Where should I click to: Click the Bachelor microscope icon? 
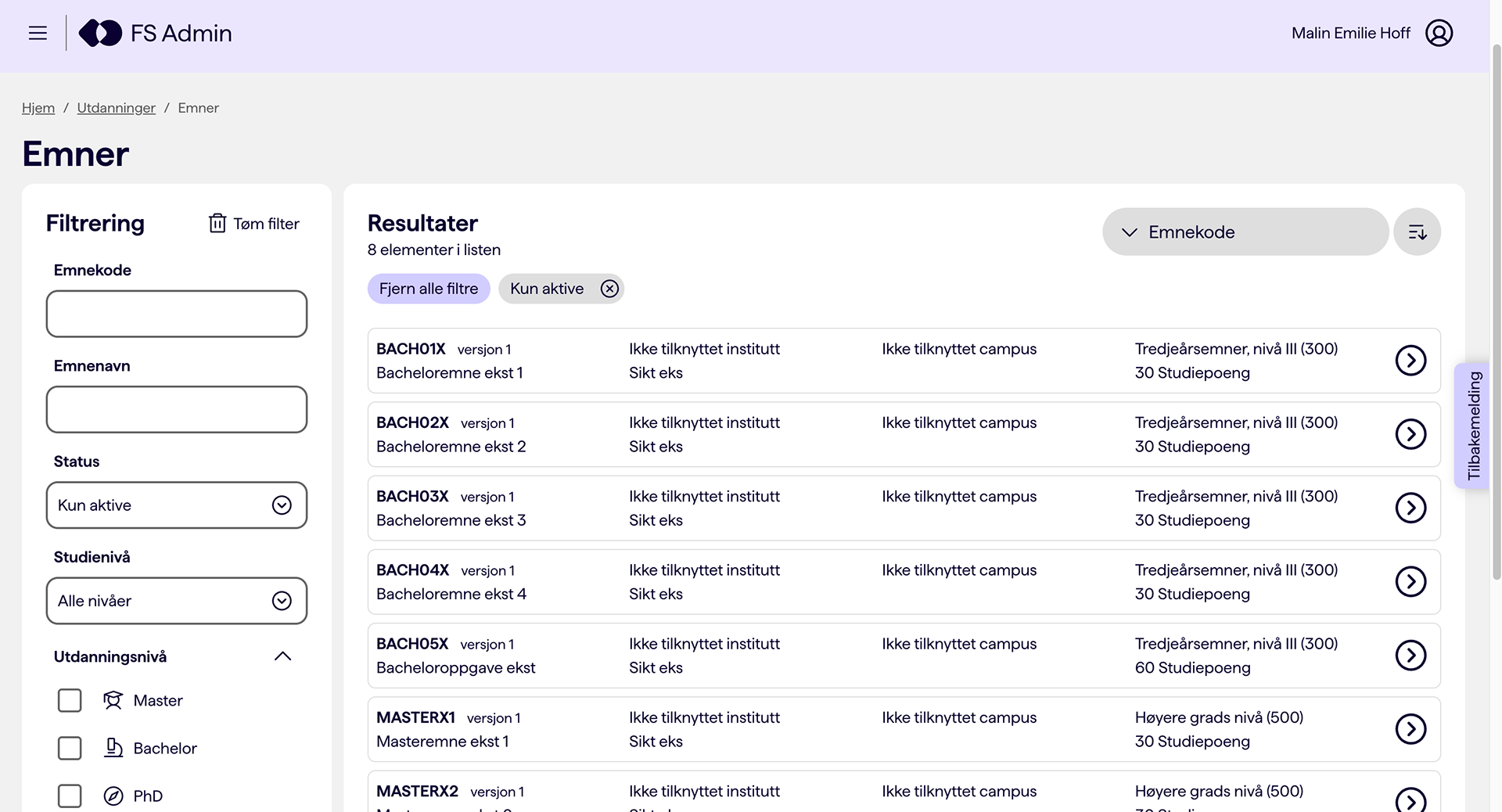[113, 748]
